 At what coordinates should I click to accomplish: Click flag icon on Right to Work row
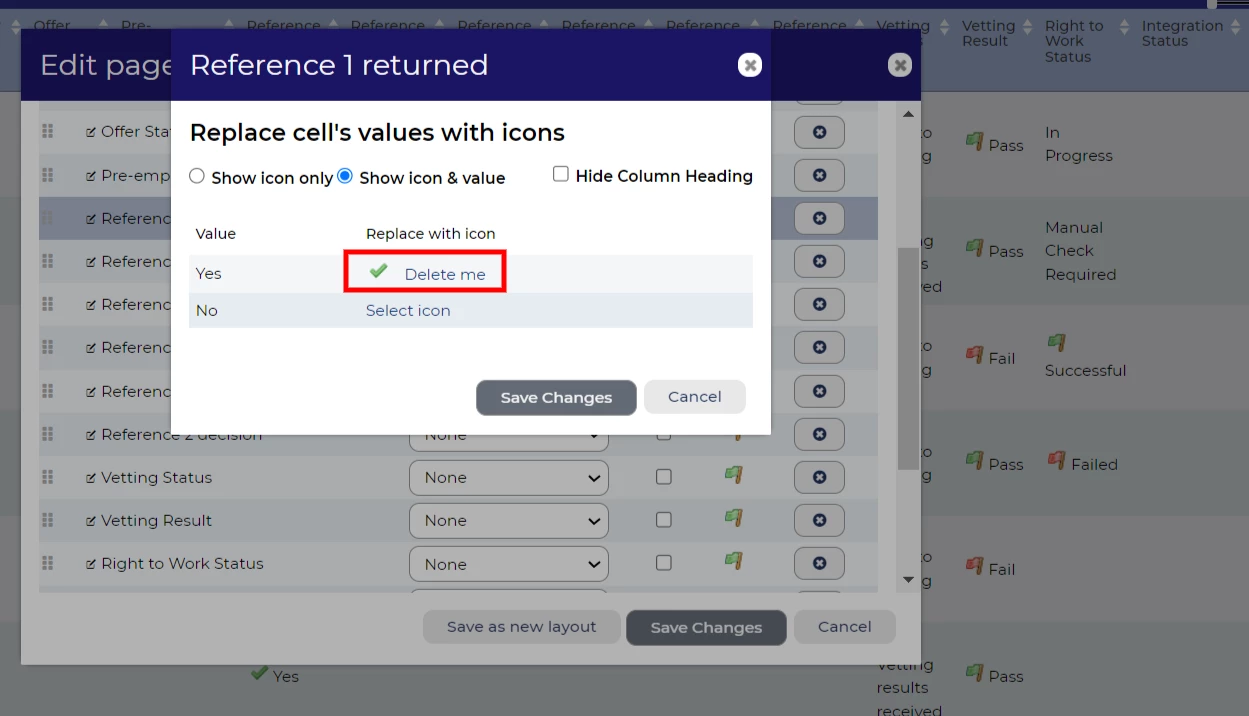(734, 561)
